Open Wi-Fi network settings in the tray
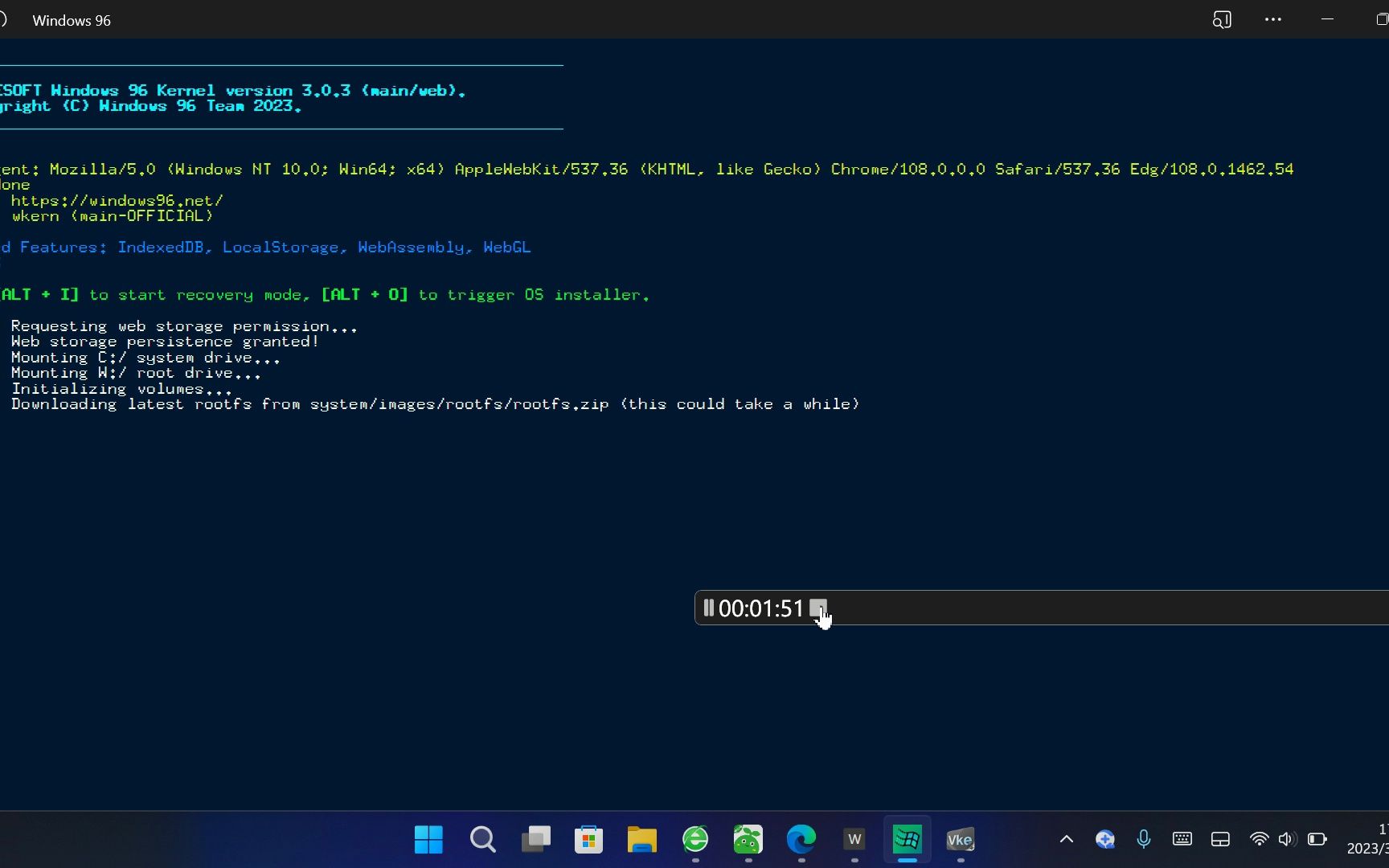The height and width of the screenshot is (868, 1389). click(1259, 840)
